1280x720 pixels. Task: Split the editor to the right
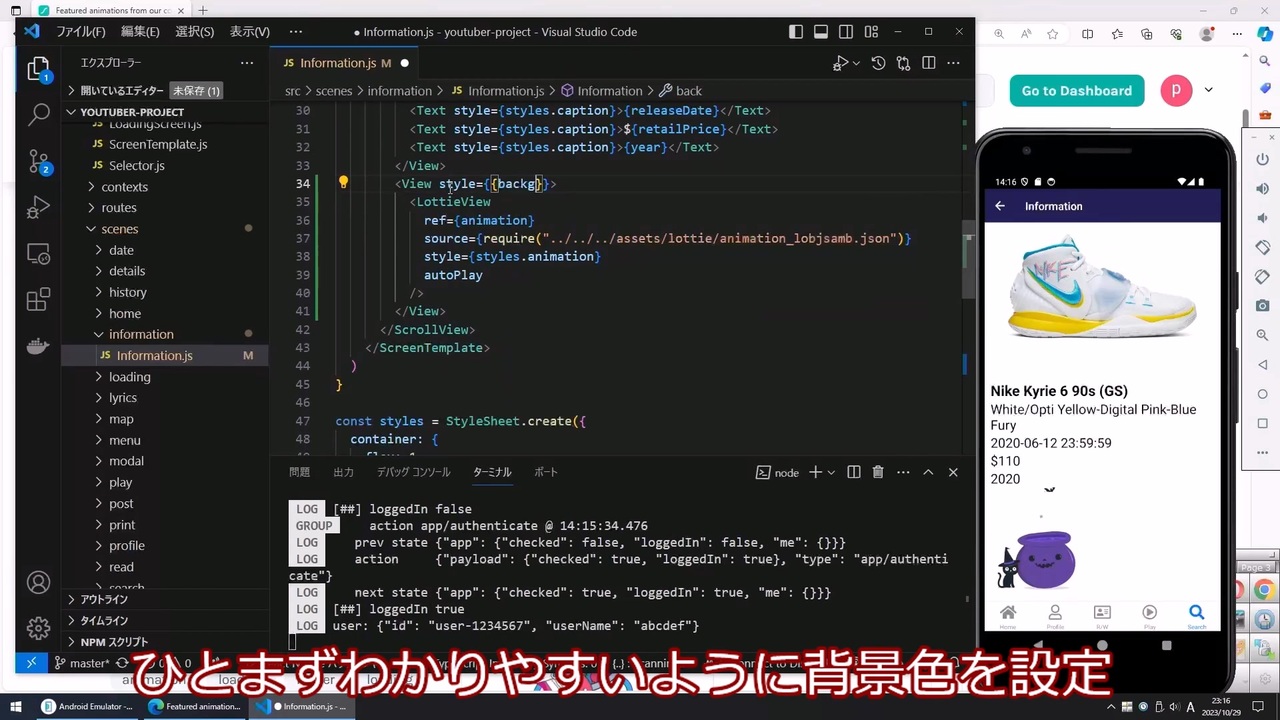point(928,63)
